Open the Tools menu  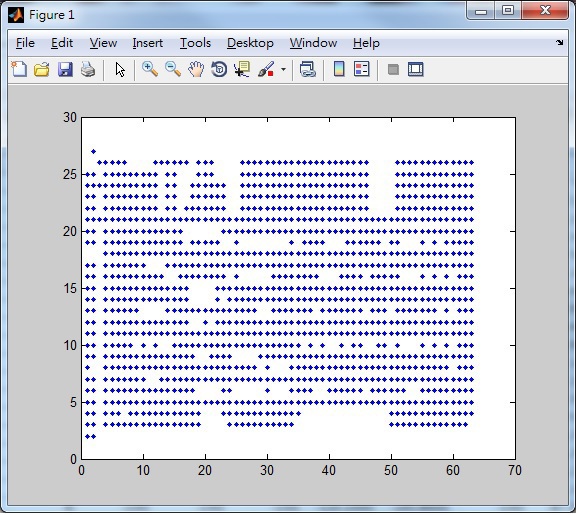click(195, 43)
